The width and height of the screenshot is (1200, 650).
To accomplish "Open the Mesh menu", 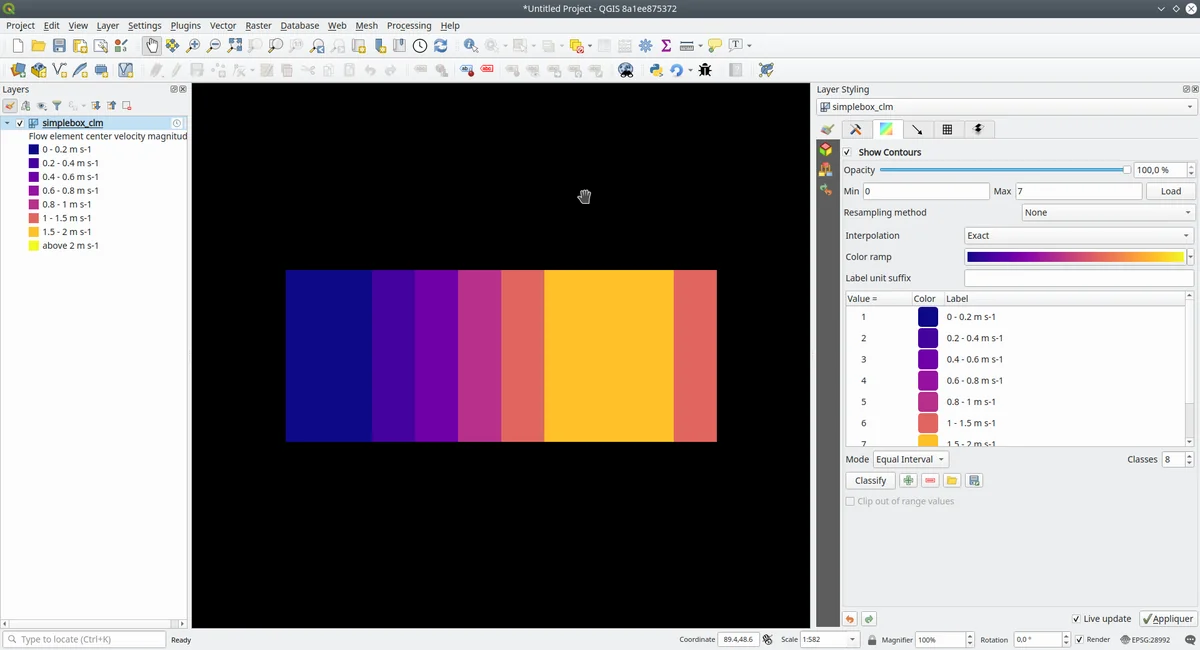I will 366,26.
